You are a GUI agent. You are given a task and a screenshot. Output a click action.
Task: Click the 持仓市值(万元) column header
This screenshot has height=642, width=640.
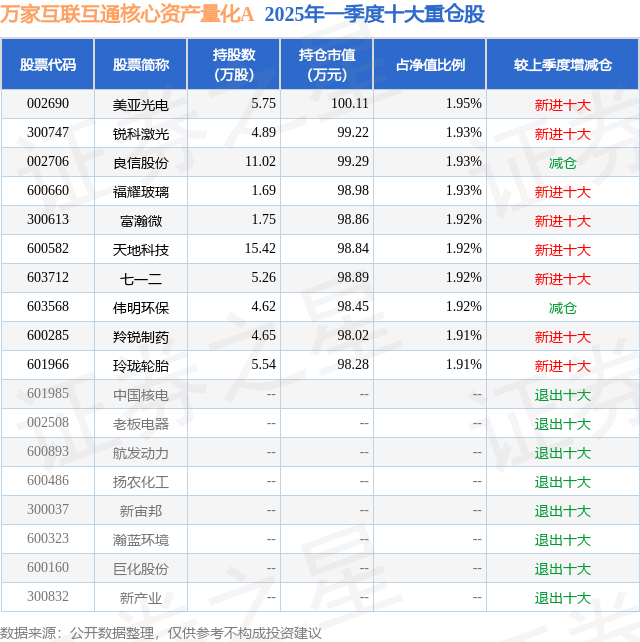(x=326, y=65)
